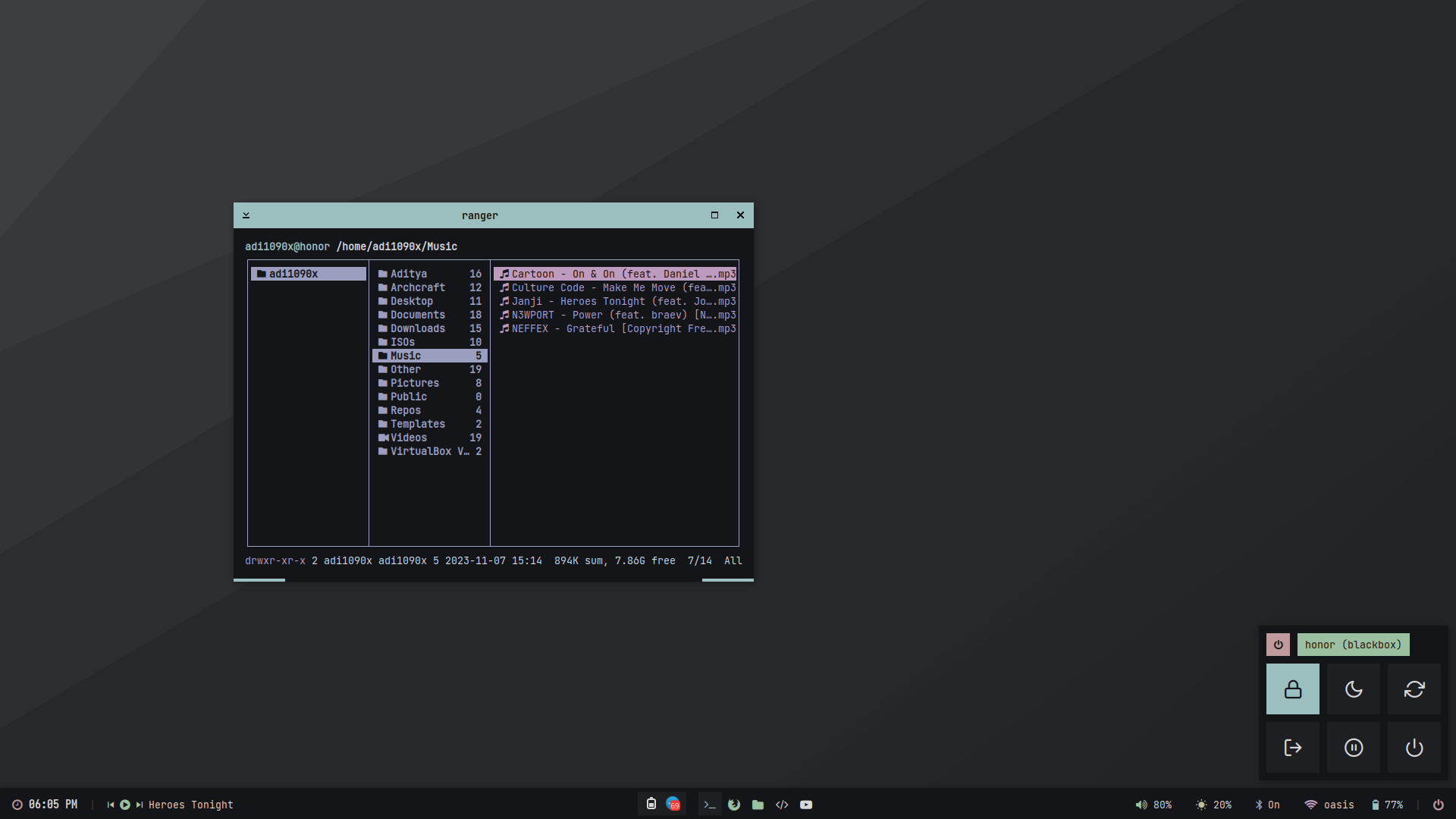Open the power menu from taskbar corner
This screenshot has width=1456, height=819.
click(1438, 805)
